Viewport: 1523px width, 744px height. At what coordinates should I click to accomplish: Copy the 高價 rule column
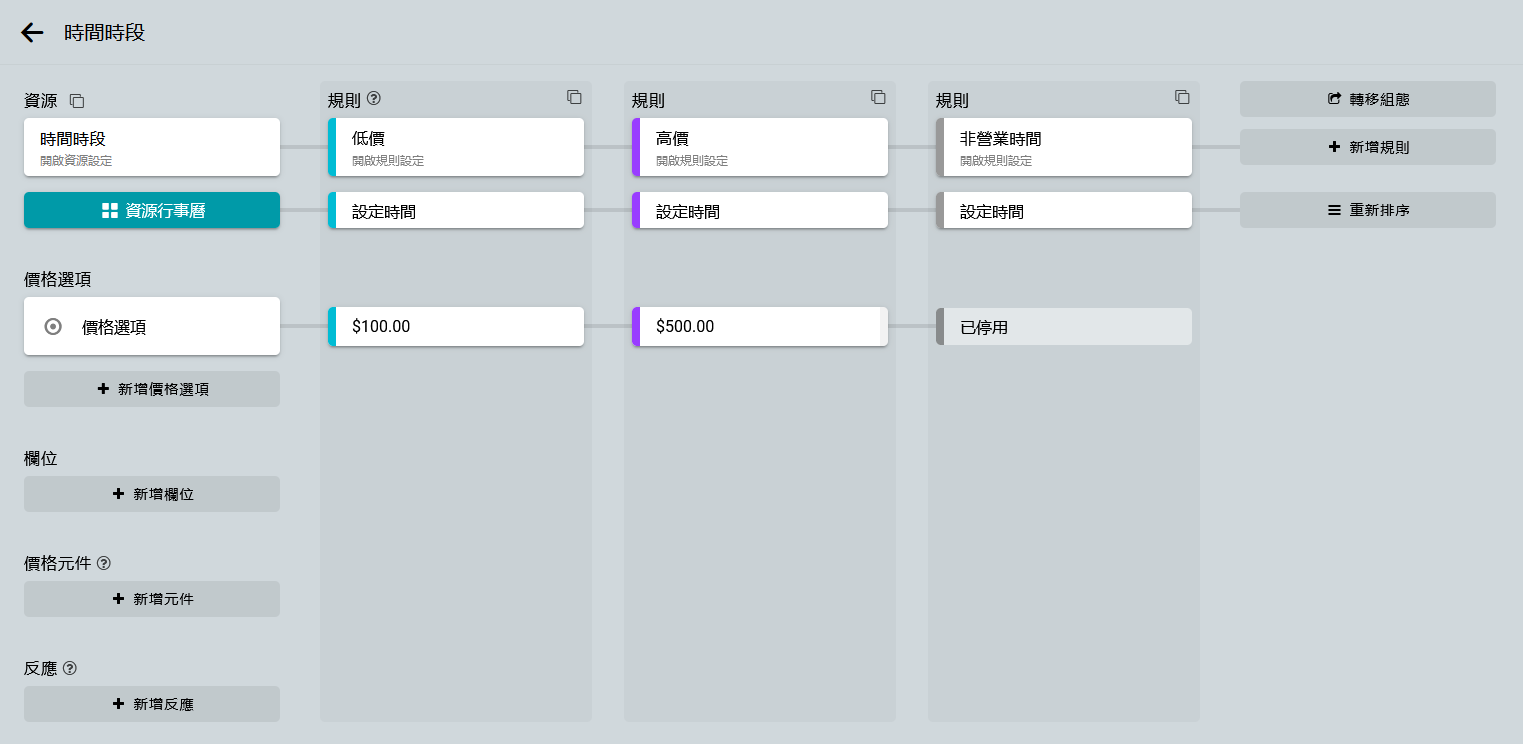(x=878, y=97)
